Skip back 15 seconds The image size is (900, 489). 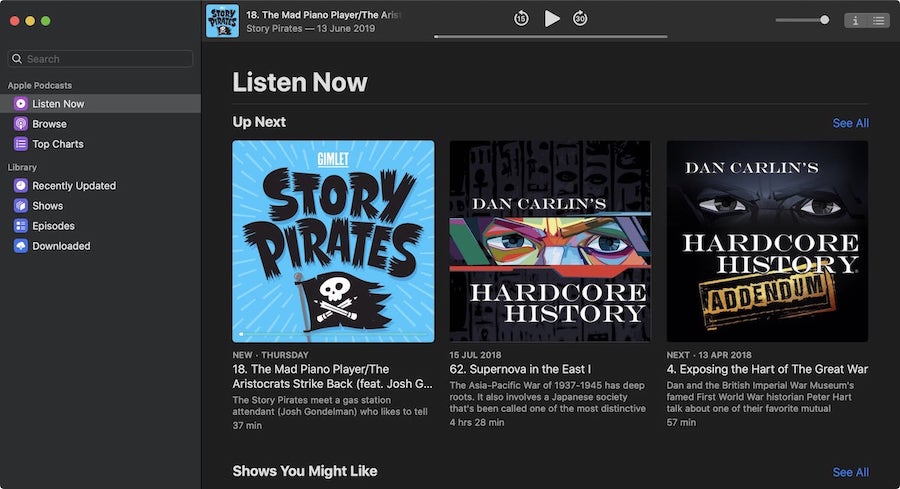tap(521, 18)
